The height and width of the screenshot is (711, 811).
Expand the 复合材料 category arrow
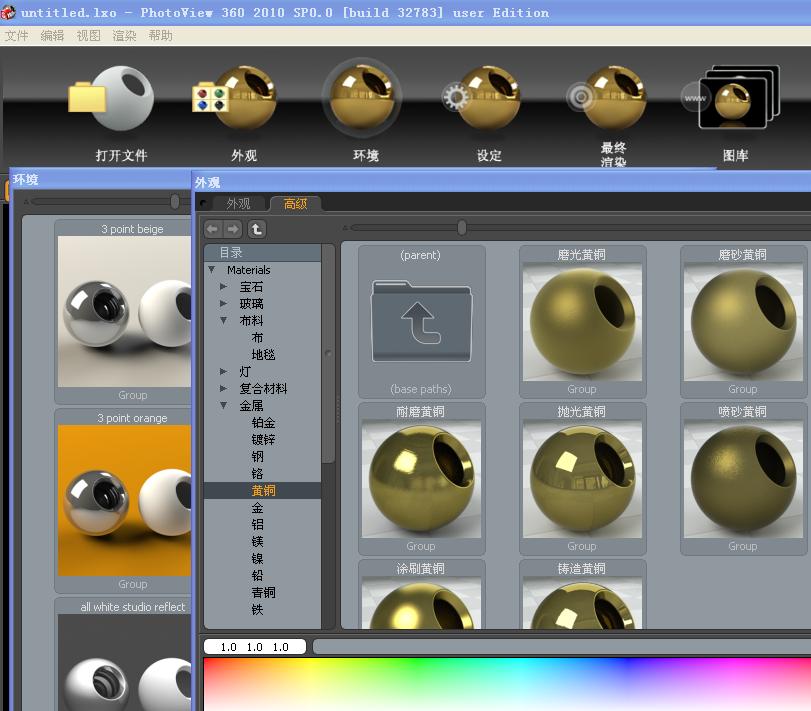[x=223, y=388]
